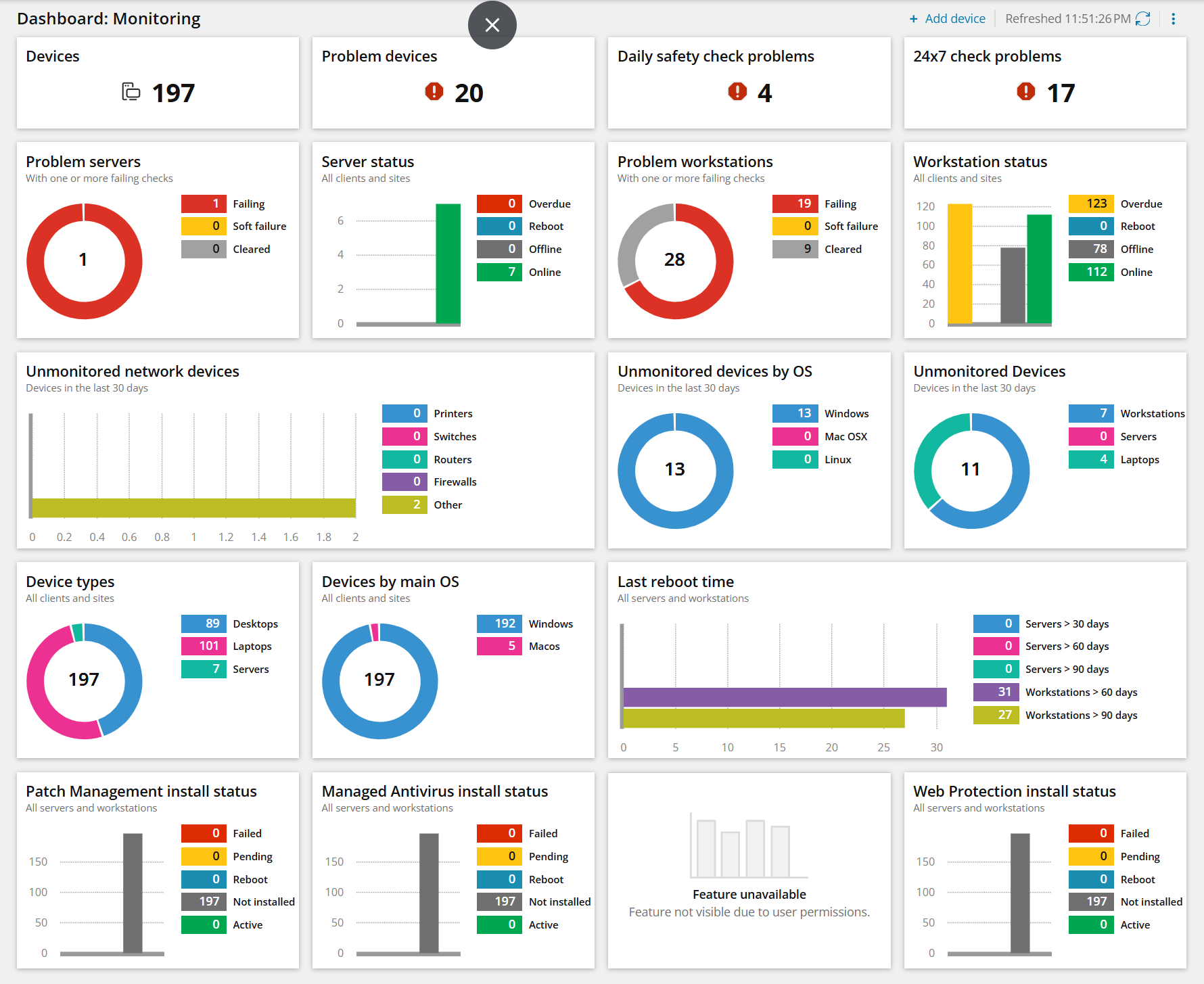Select the Failing swatch in Problem servers
Viewport: 1204px width, 984px height.
point(204,204)
